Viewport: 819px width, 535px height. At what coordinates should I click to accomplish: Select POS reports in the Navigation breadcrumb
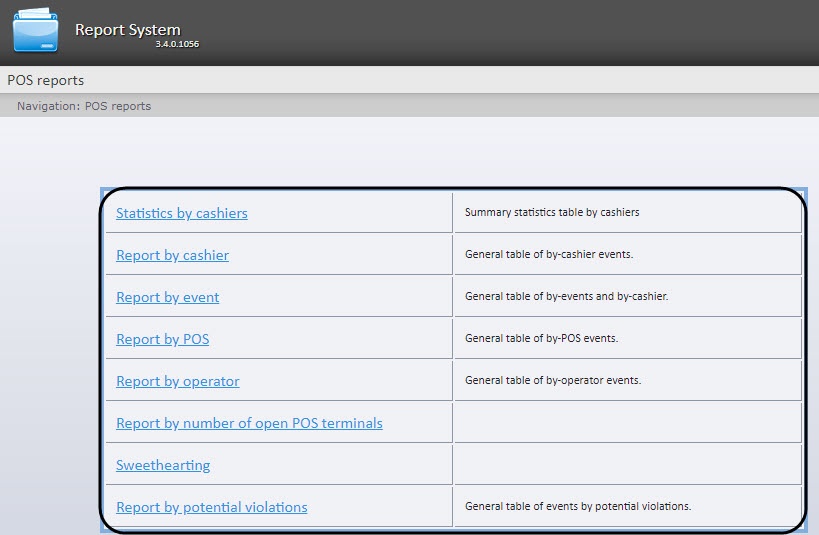[118, 106]
